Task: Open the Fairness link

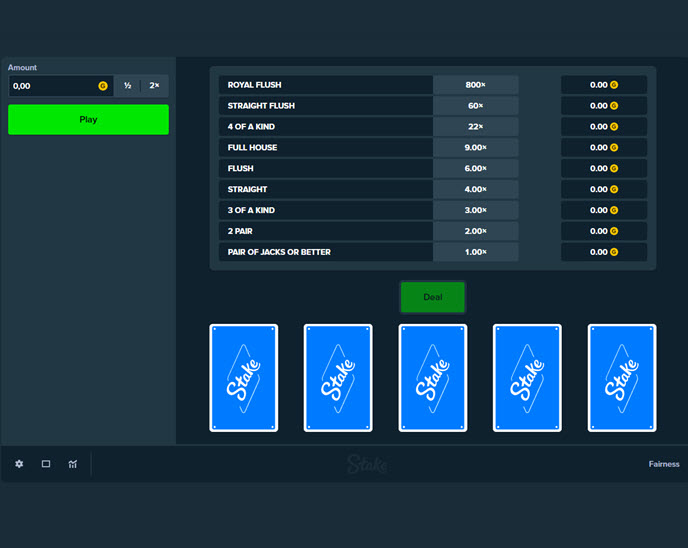Action: pyautogui.click(x=663, y=464)
